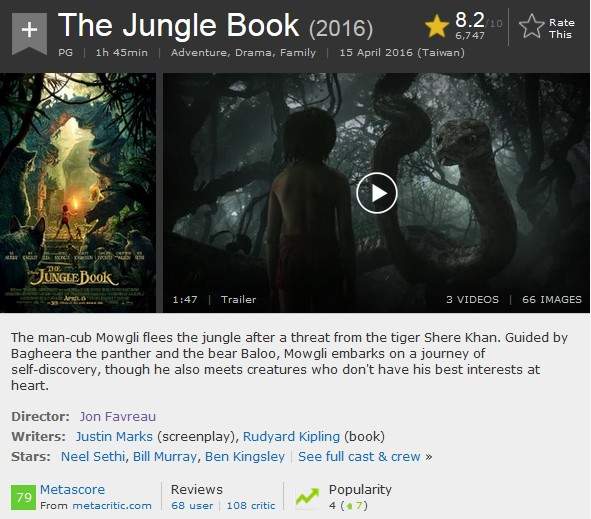
Task: Click the green Metascore 79 badge
Action: [23, 498]
